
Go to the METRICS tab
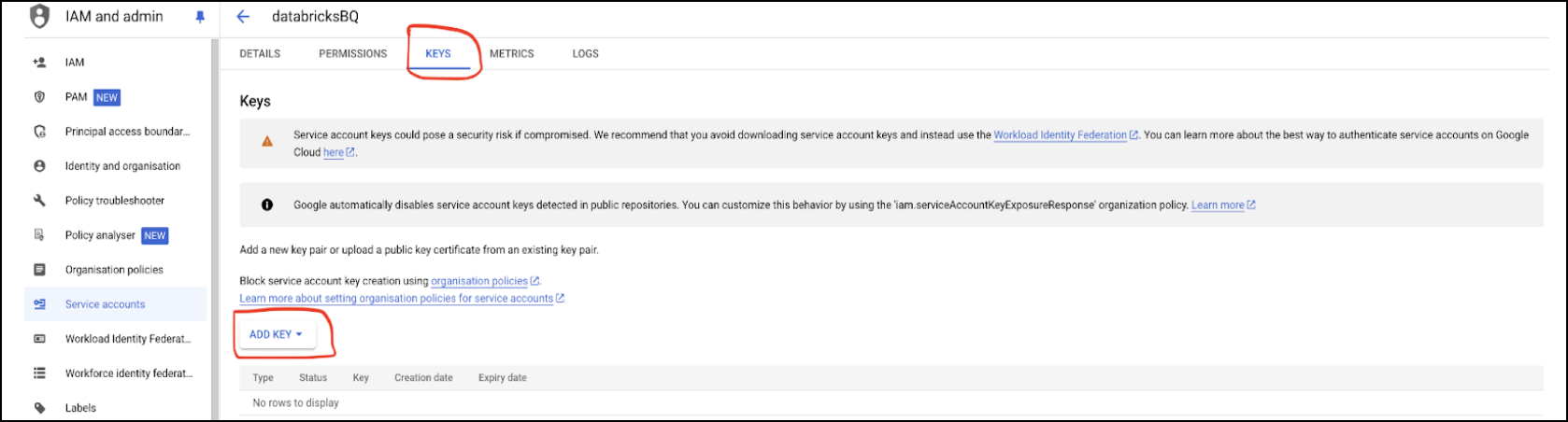tap(512, 54)
